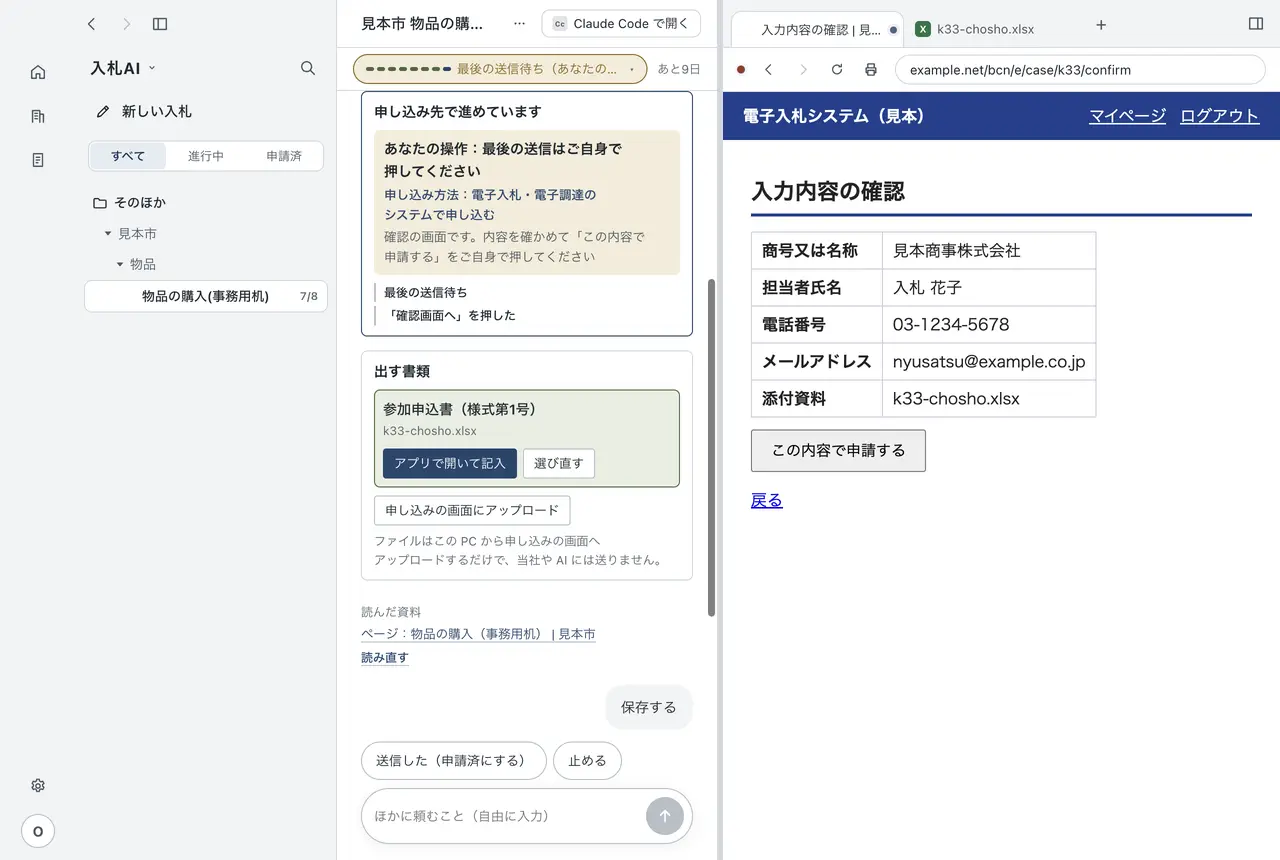Open the building list icon in left rail
Image resolution: width=1280 pixels, height=860 pixels.
pyautogui.click(x=38, y=116)
